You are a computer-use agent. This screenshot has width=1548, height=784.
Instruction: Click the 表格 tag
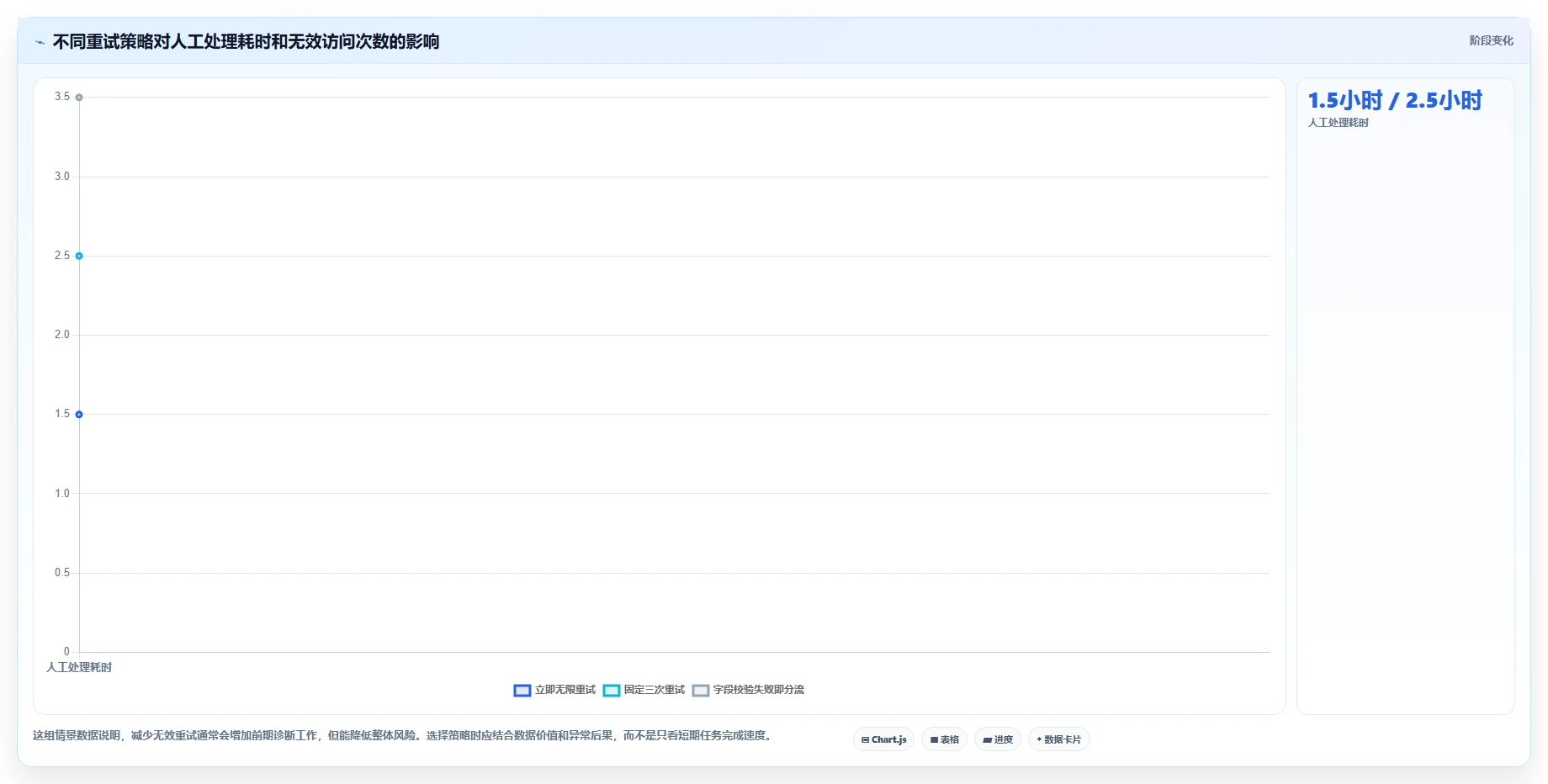tap(944, 739)
